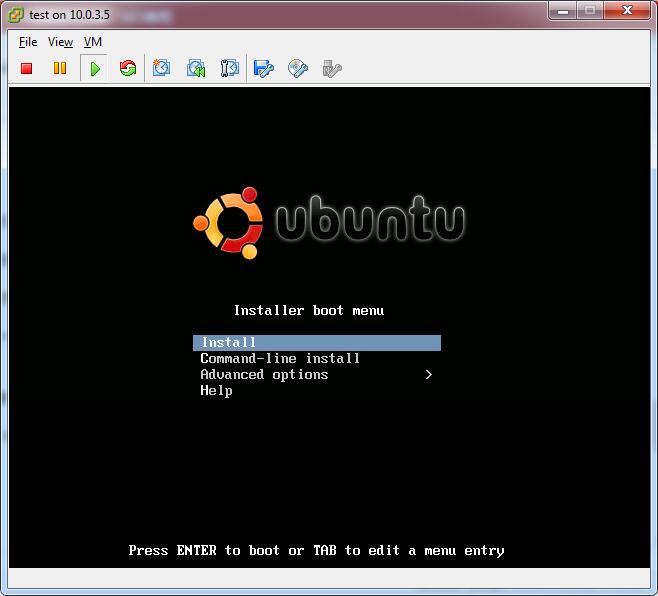
Task: Select the Help boot menu entry
Action: pos(216,391)
